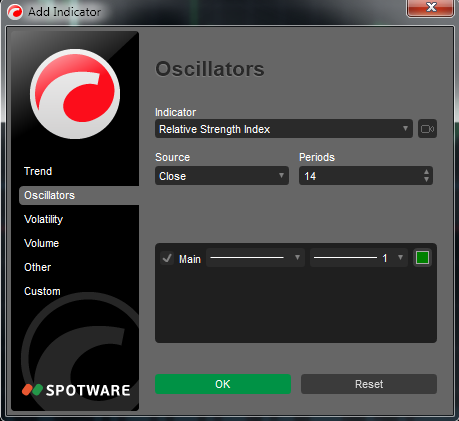Viewport: 459px width, 421px height.
Task: Toggle the Main line checkbox
Action: tap(167, 258)
